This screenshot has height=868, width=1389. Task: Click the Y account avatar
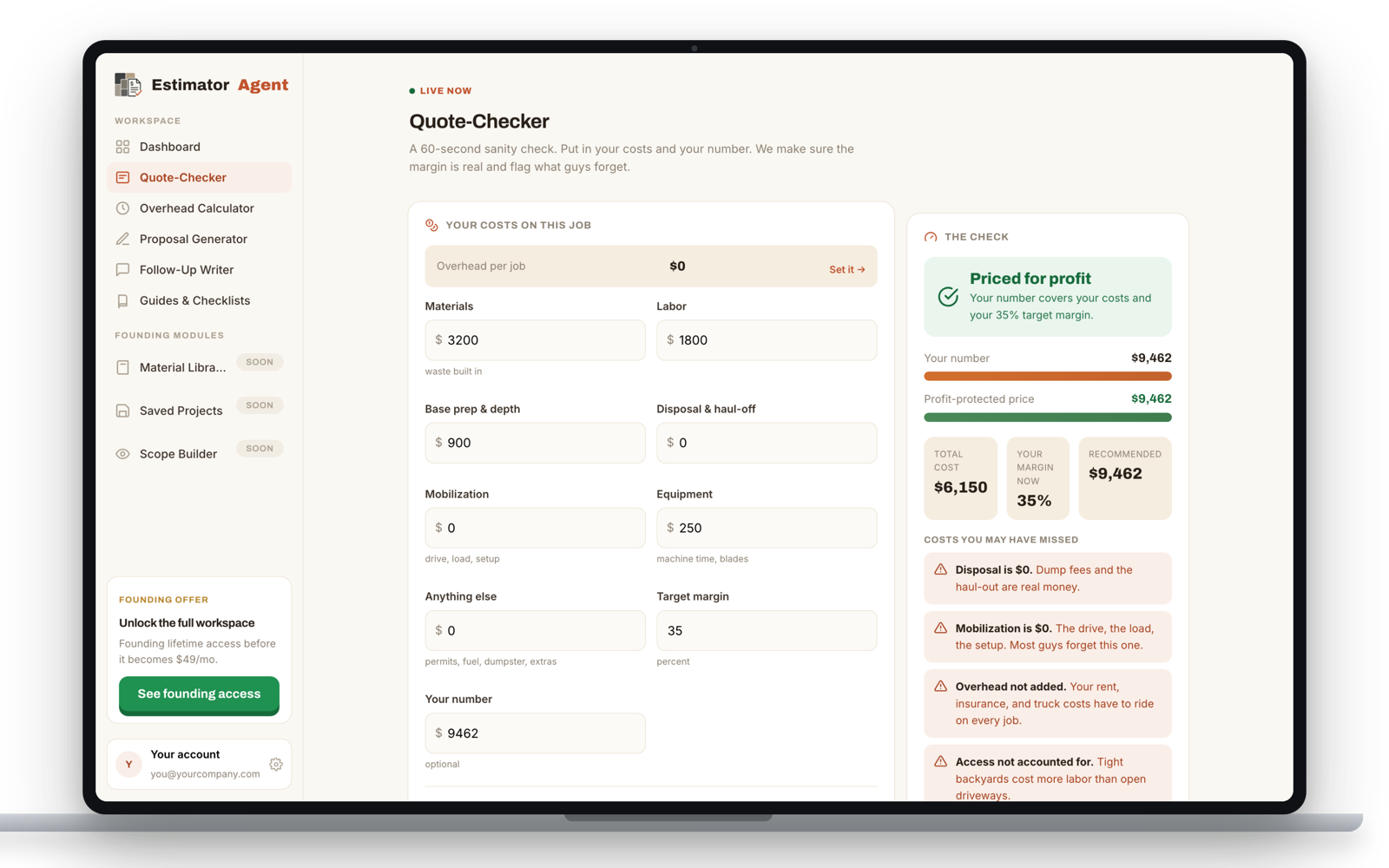click(x=129, y=764)
